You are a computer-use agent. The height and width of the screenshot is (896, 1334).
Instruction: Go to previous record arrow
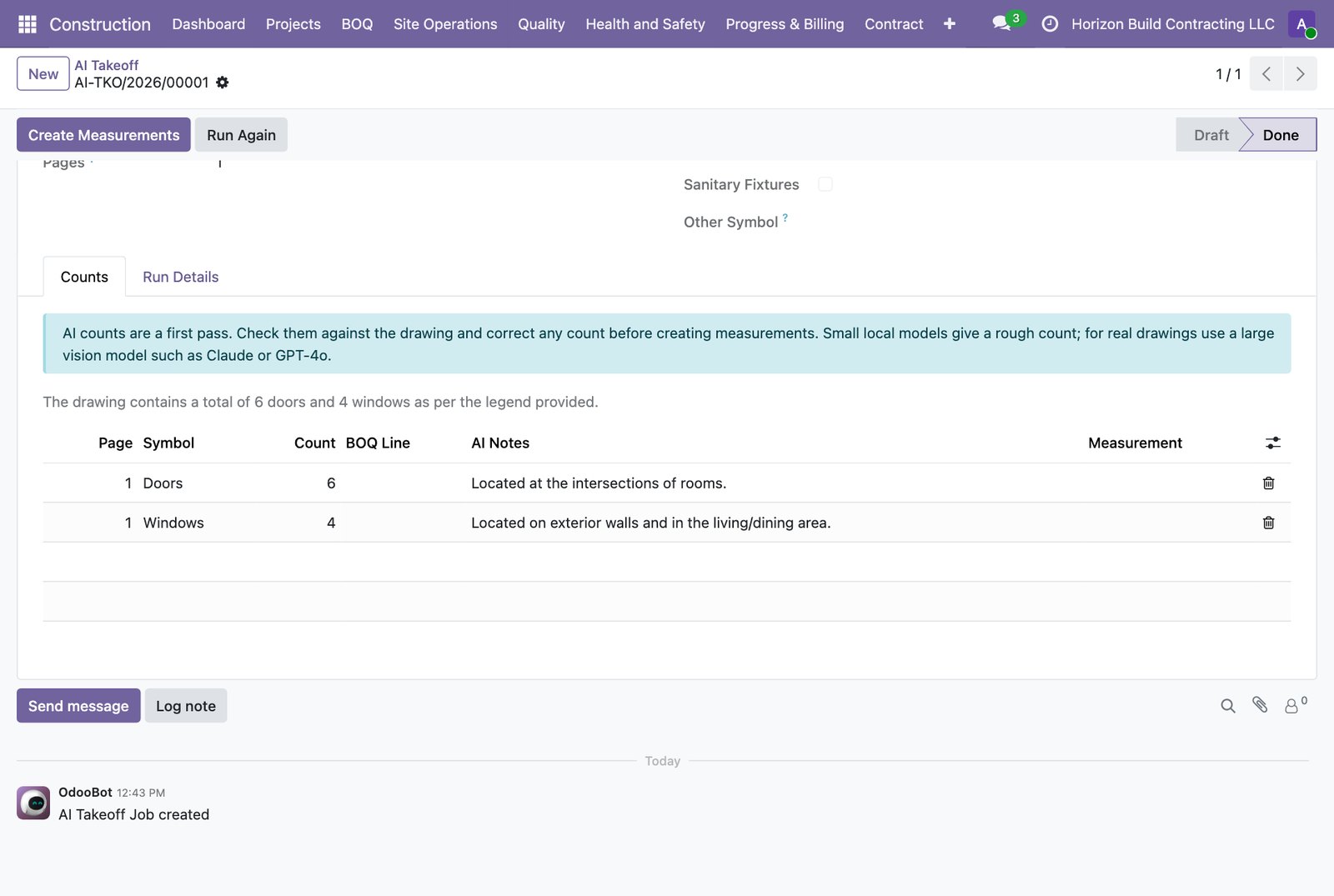1266,74
